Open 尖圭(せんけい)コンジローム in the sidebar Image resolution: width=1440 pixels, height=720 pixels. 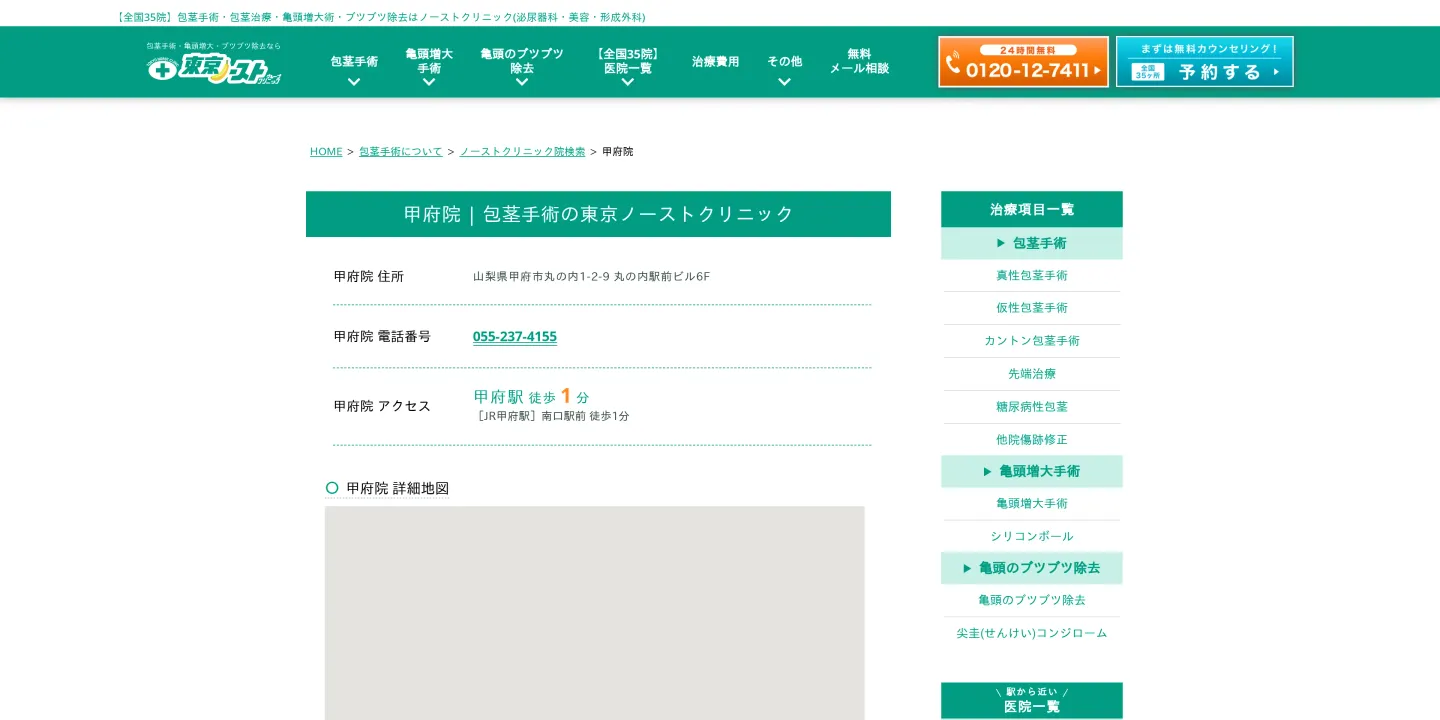click(x=1032, y=633)
